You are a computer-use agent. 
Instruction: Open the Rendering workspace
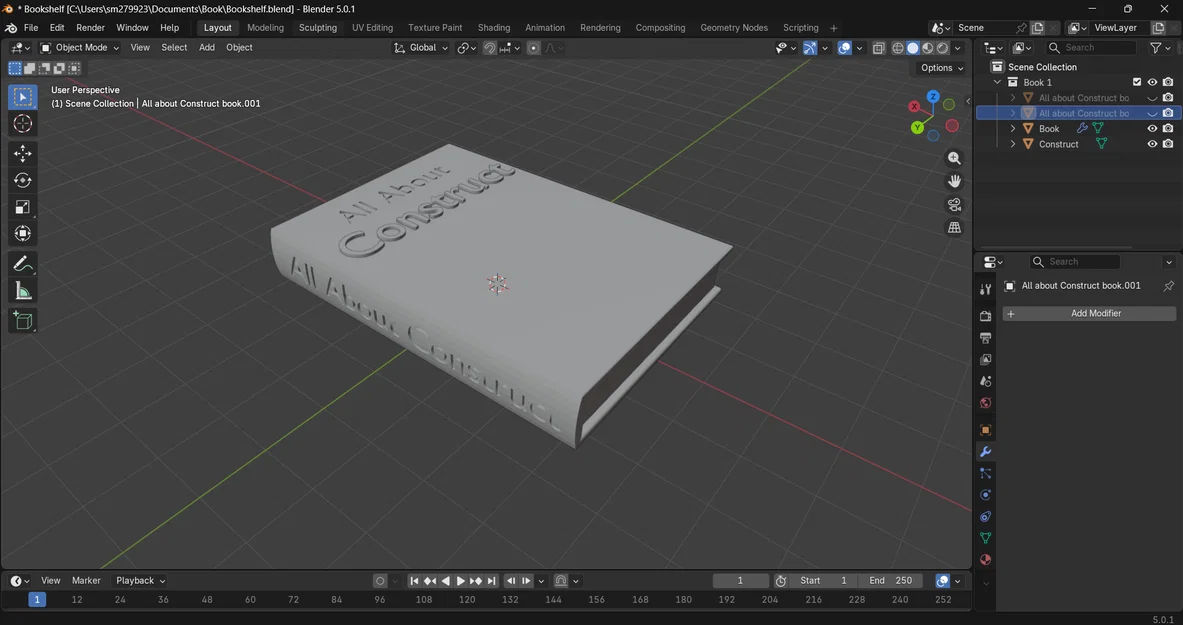coord(600,27)
